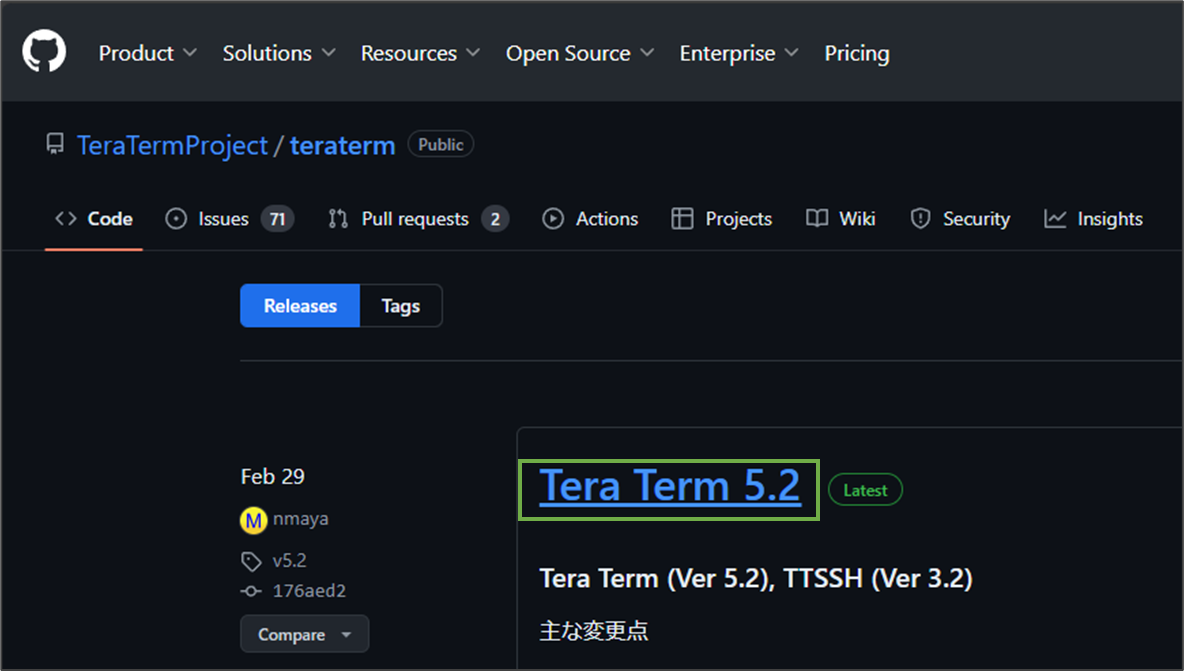
Task: Click the Pull requests count badge 2
Action: (x=495, y=219)
